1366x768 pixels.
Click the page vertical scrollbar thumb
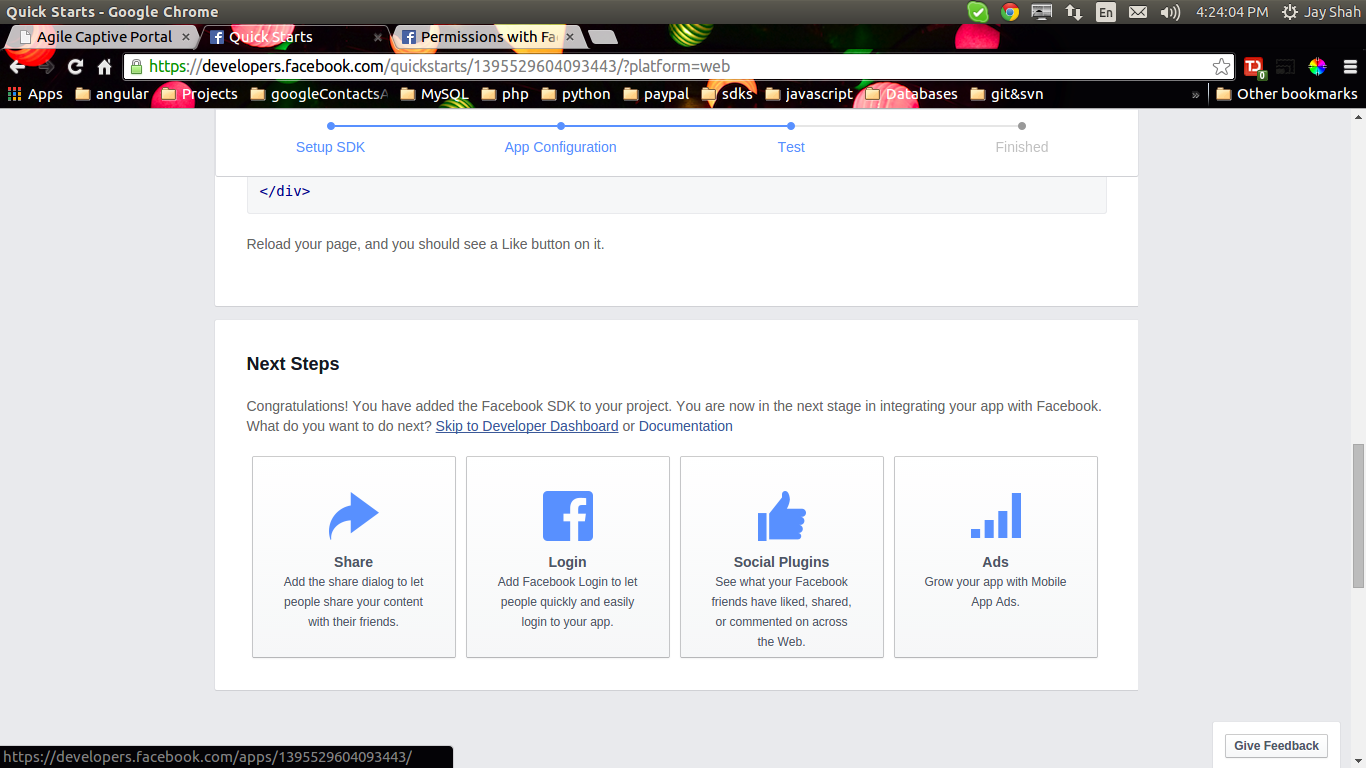click(1358, 515)
